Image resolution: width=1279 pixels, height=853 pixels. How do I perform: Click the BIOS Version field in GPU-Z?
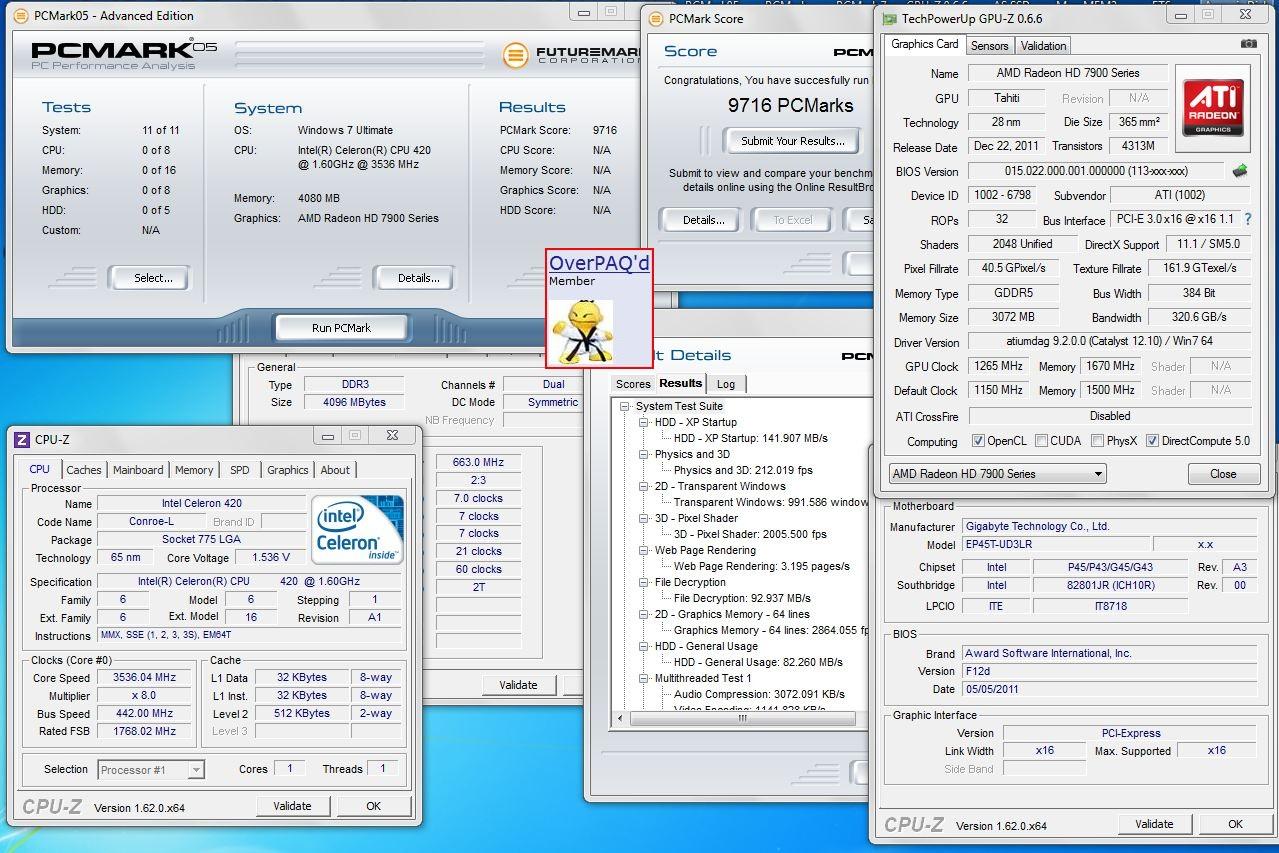[1096, 171]
